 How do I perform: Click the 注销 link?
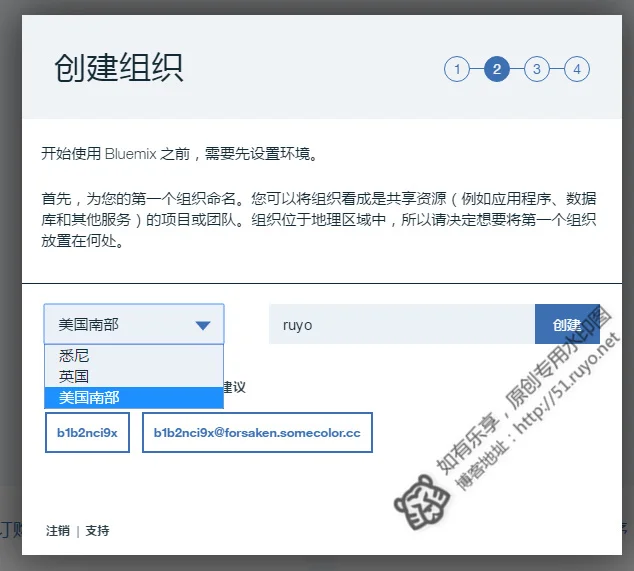pyautogui.click(x=58, y=531)
